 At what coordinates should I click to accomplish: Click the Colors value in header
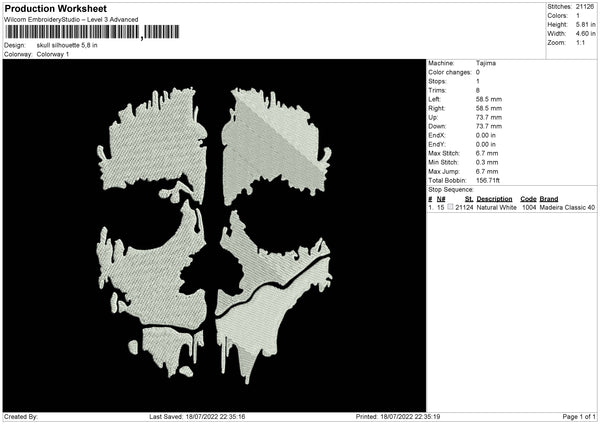578,16
